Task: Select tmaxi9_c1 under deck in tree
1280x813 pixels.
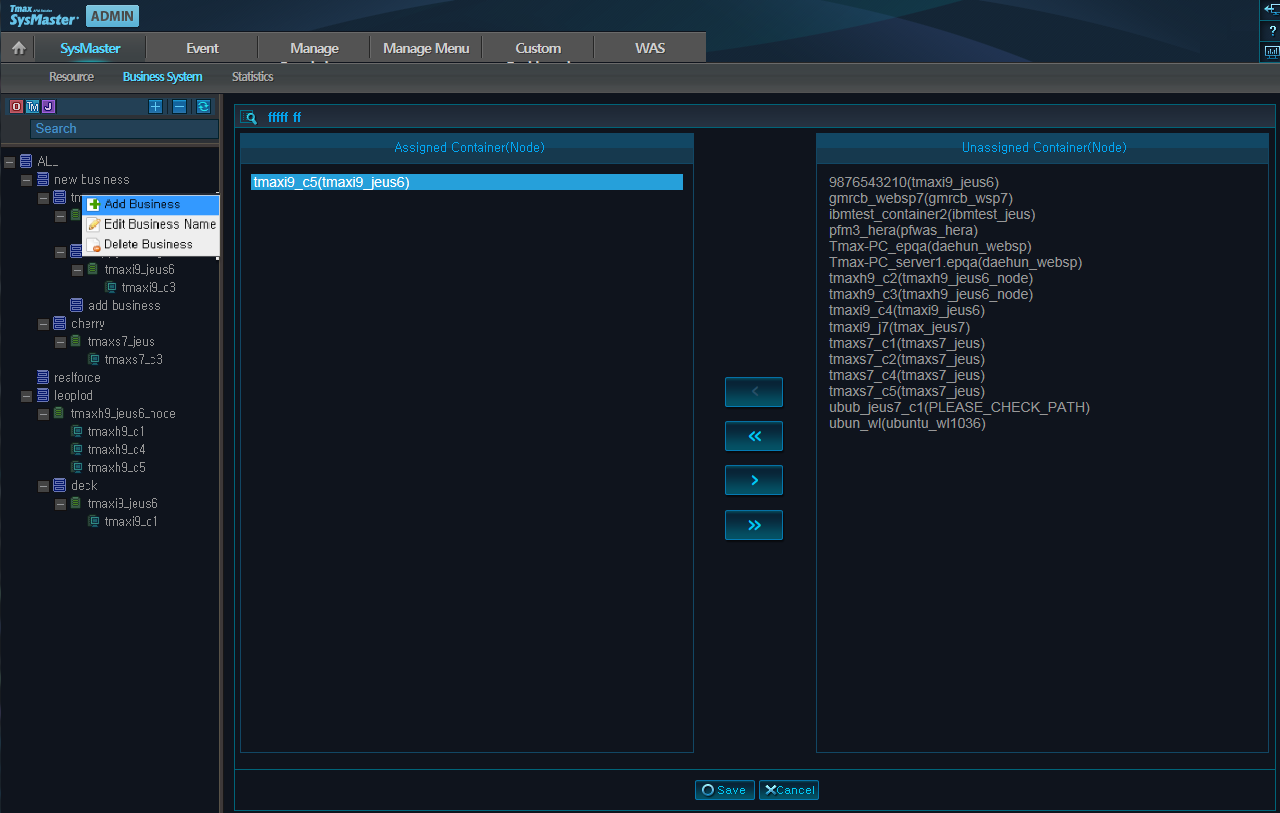Action: (x=131, y=521)
